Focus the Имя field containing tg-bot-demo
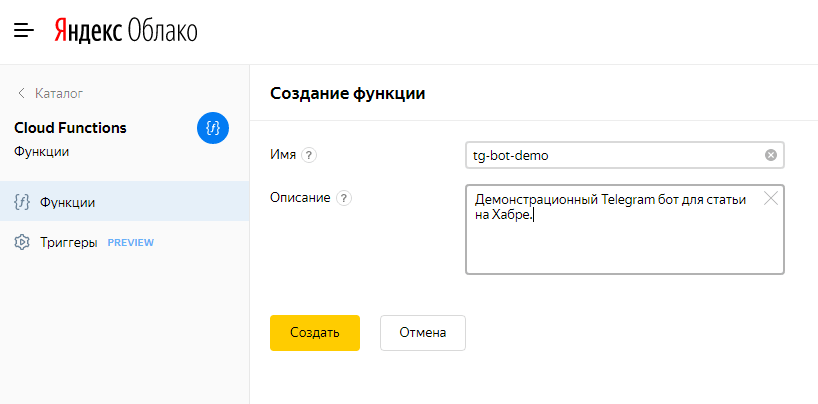The height and width of the screenshot is (404, 818). click(x=610, y=155)
